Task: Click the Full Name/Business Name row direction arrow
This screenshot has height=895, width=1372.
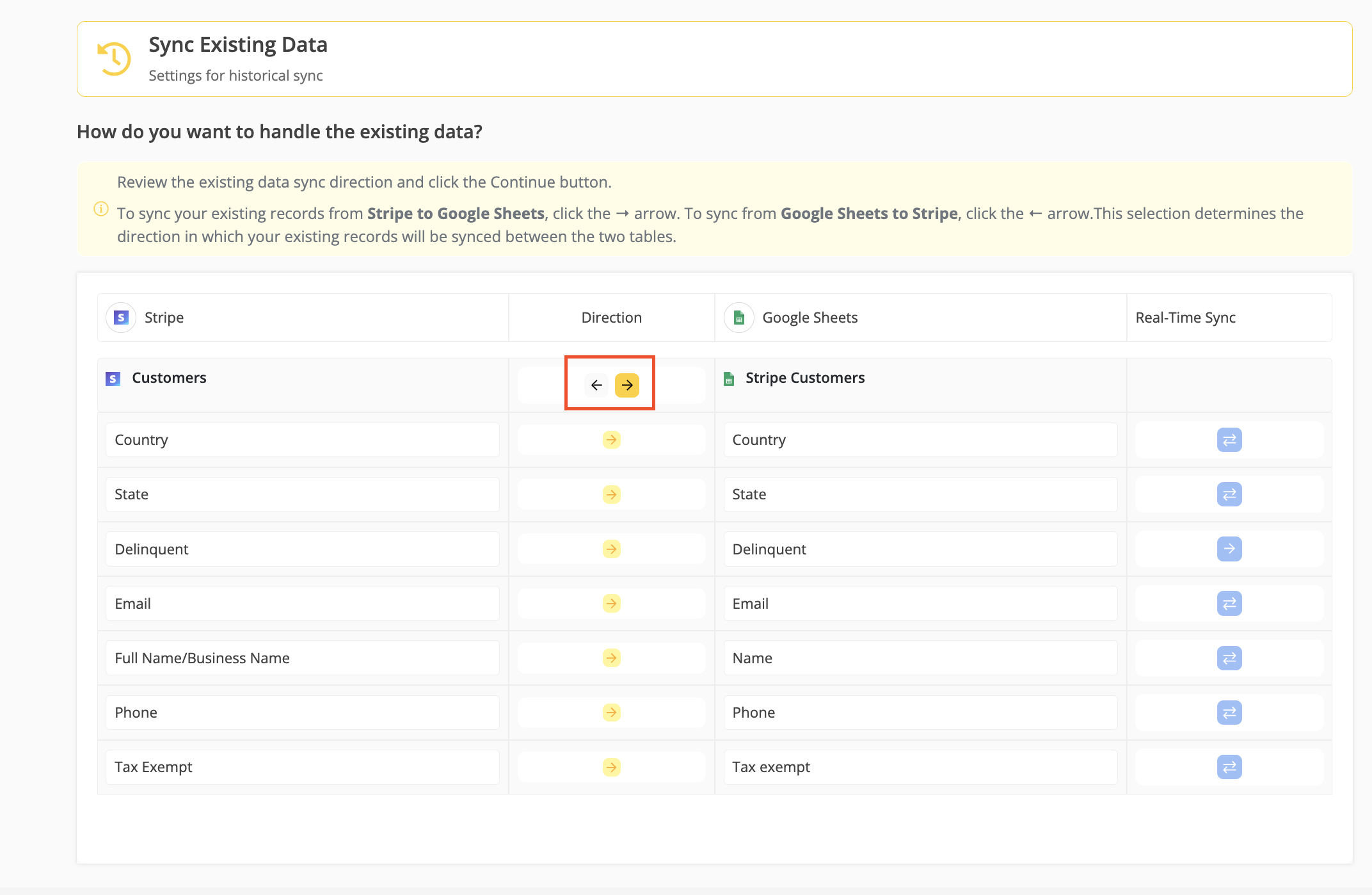Action: (612, 657)
